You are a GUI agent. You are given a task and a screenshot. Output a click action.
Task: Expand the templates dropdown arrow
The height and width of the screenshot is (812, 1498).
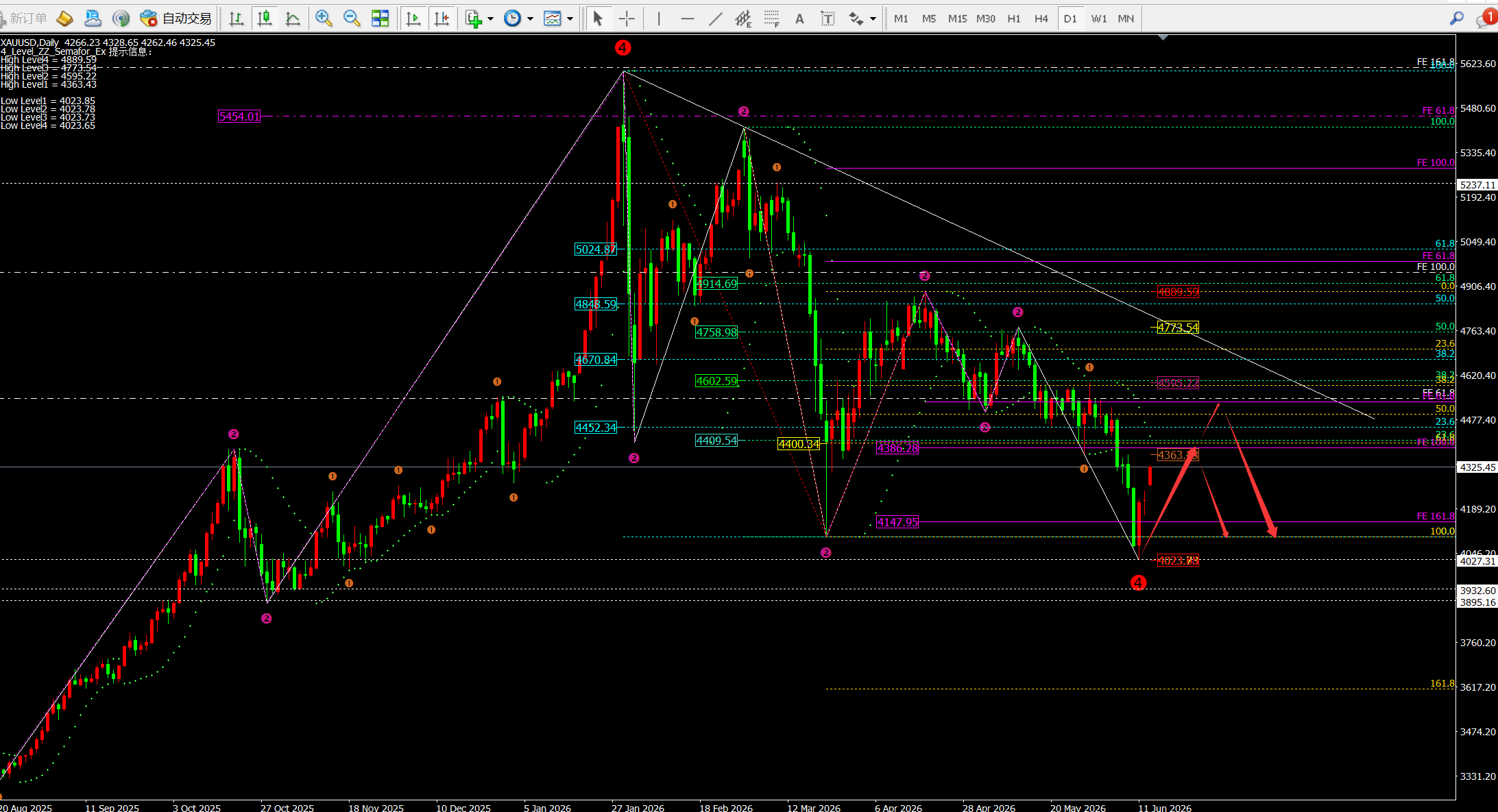pos(570,19)
